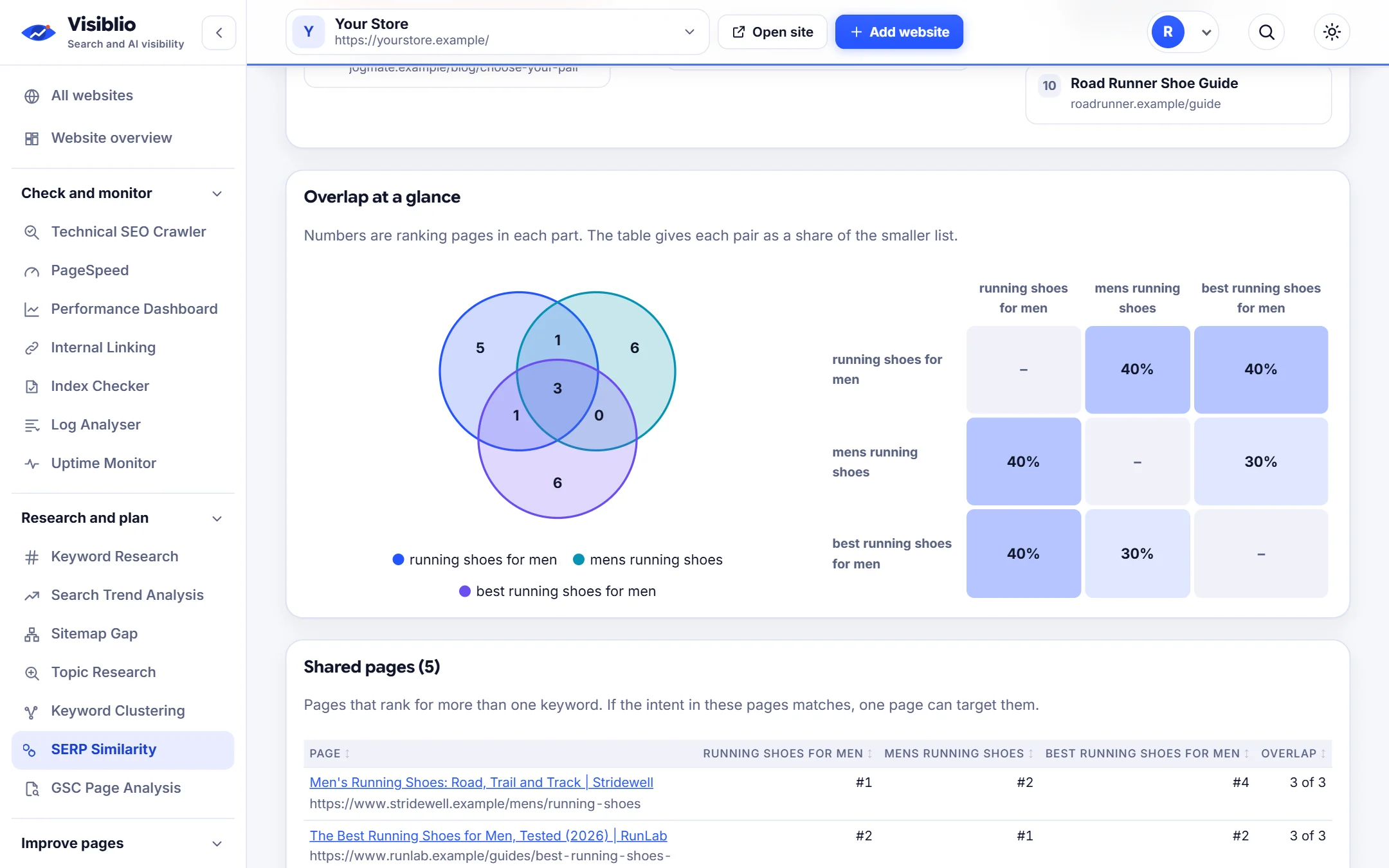Viewport: 1389px width, 868px height.
Task: Click the Technical SEO Crawler icon
Action: click(32, 232)
